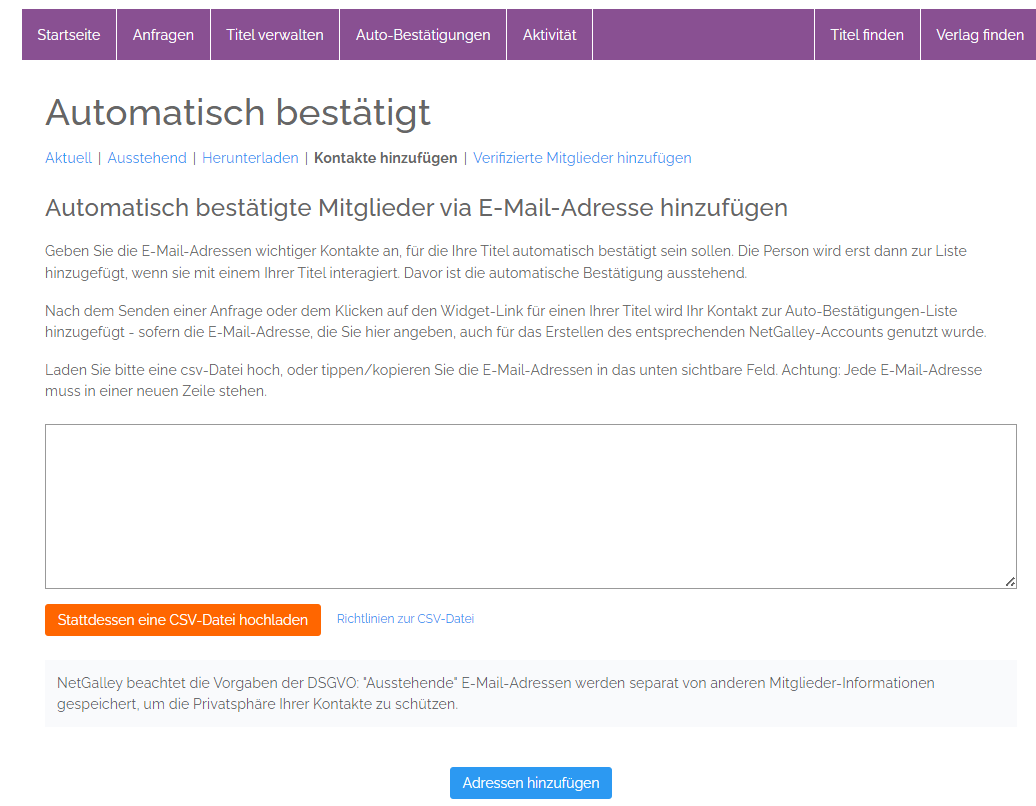This screenshot has width=1036, height=806.
Task: Click Titel finden in the navigation bar
Action: 867,34
